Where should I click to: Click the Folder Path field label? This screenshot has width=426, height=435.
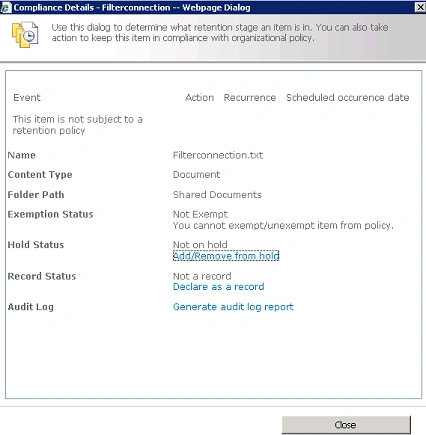pyautogui.click(x=36, y=195)
